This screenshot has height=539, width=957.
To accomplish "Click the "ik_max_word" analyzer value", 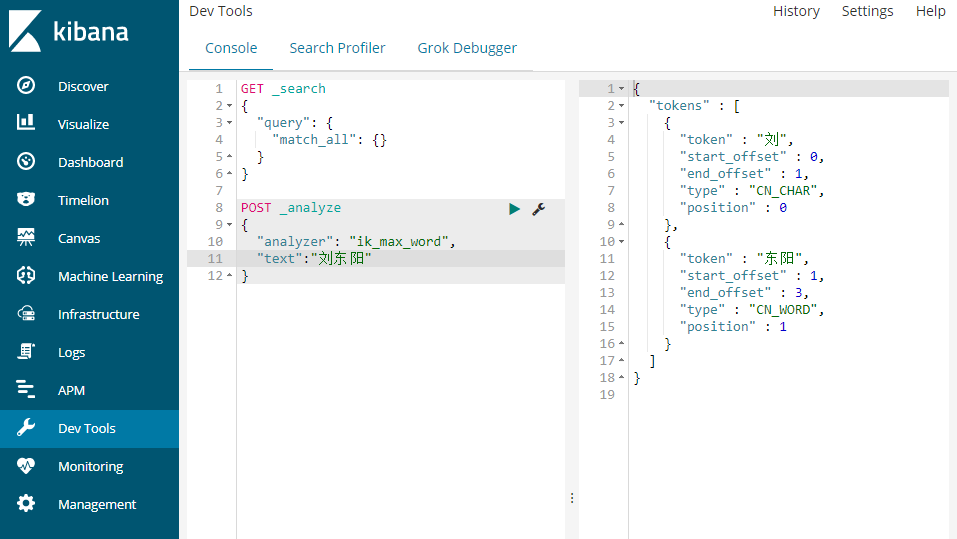I will pos(399,242).
